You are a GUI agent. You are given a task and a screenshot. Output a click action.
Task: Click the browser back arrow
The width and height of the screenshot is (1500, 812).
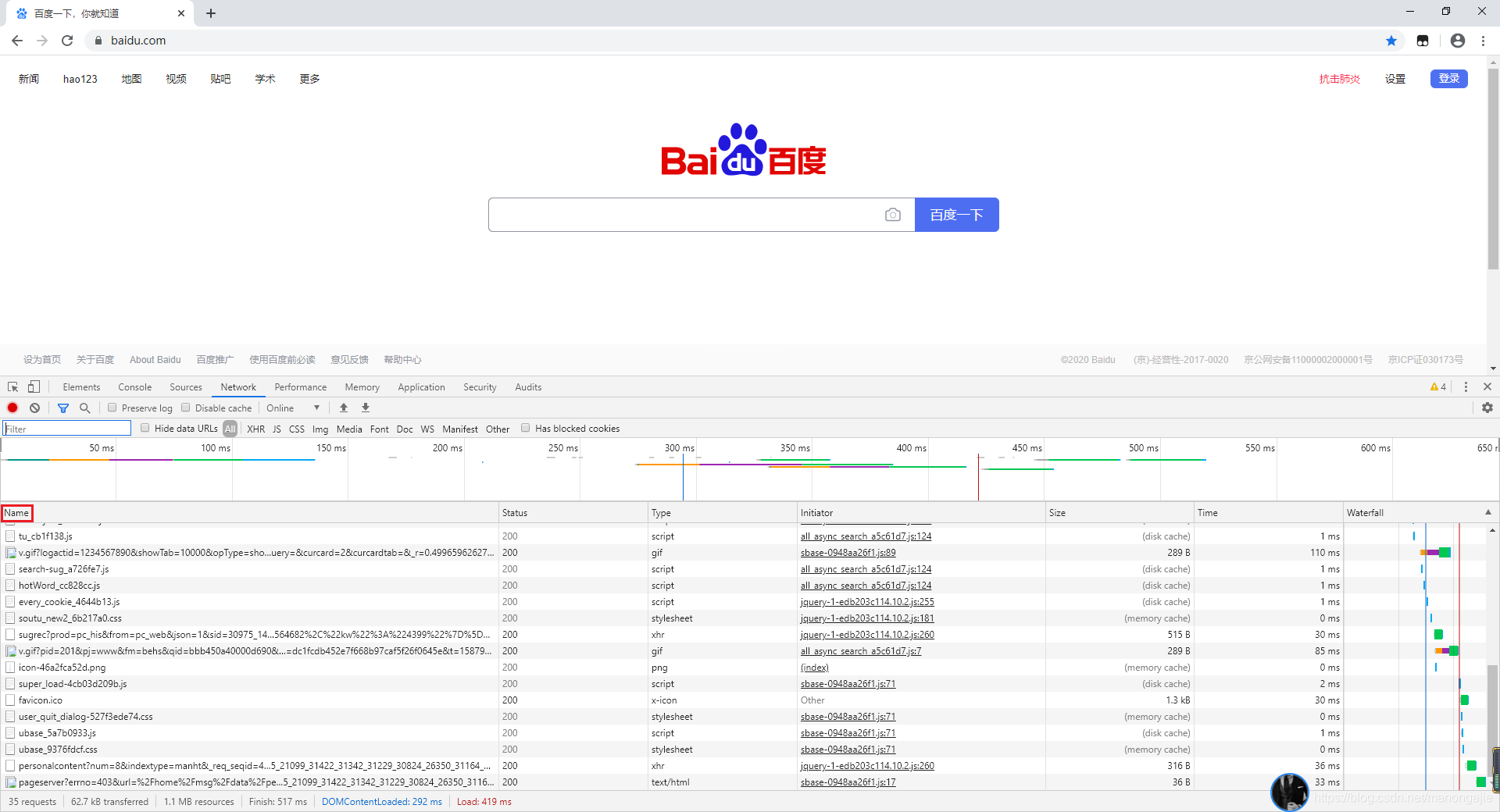click(x=17, y=41)
